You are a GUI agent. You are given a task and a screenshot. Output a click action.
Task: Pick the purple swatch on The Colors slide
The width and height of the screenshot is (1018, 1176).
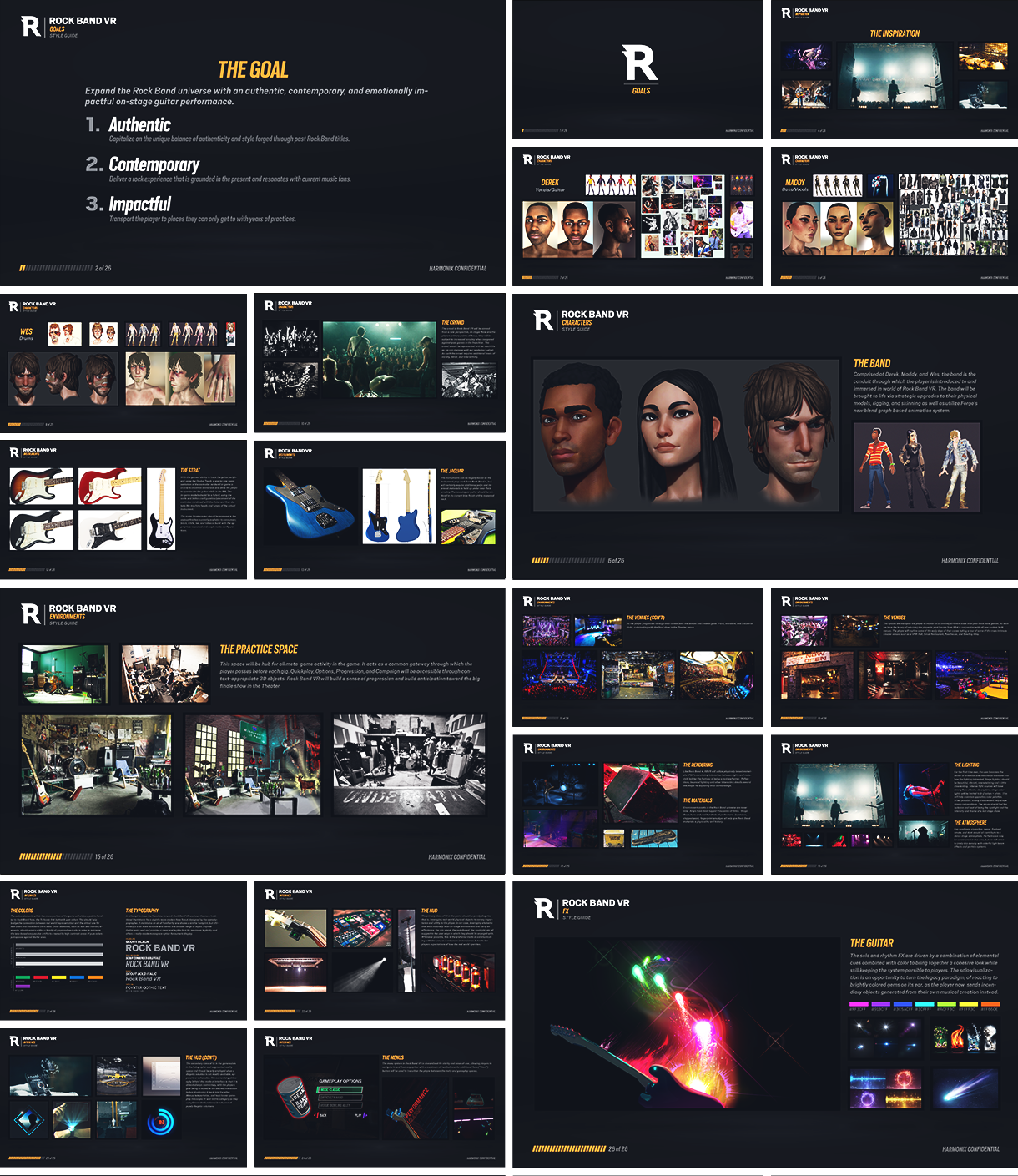[x=23, y=987]
